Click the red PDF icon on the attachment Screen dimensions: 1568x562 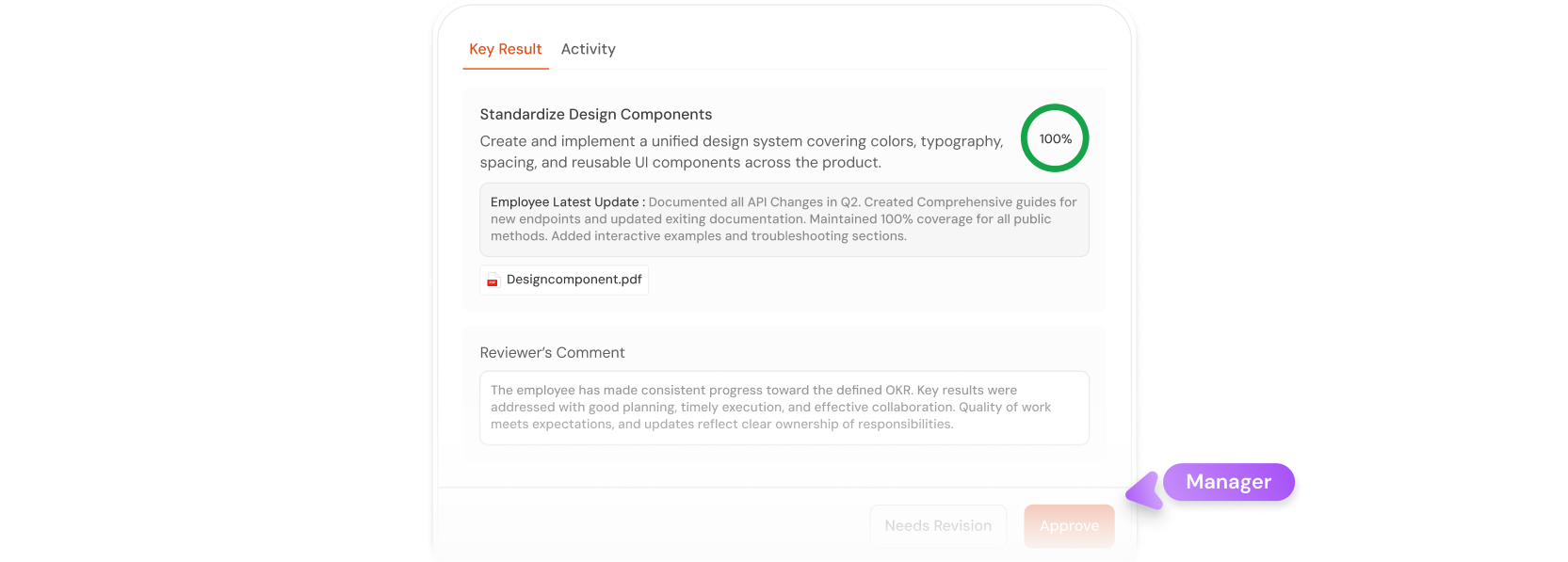point(492,280)
